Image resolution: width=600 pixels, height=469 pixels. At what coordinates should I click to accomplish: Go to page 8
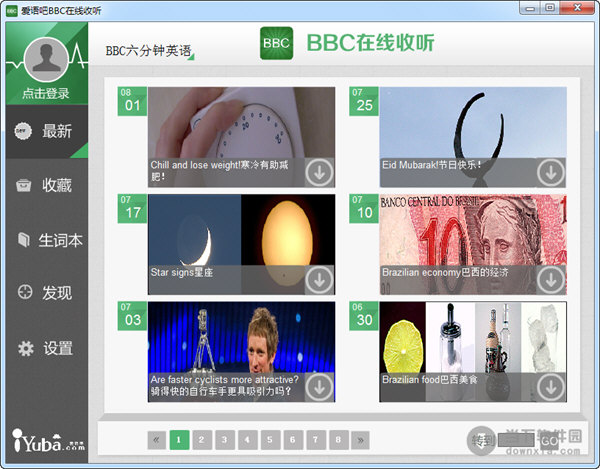pyautogui.click(x=338, y=440)
